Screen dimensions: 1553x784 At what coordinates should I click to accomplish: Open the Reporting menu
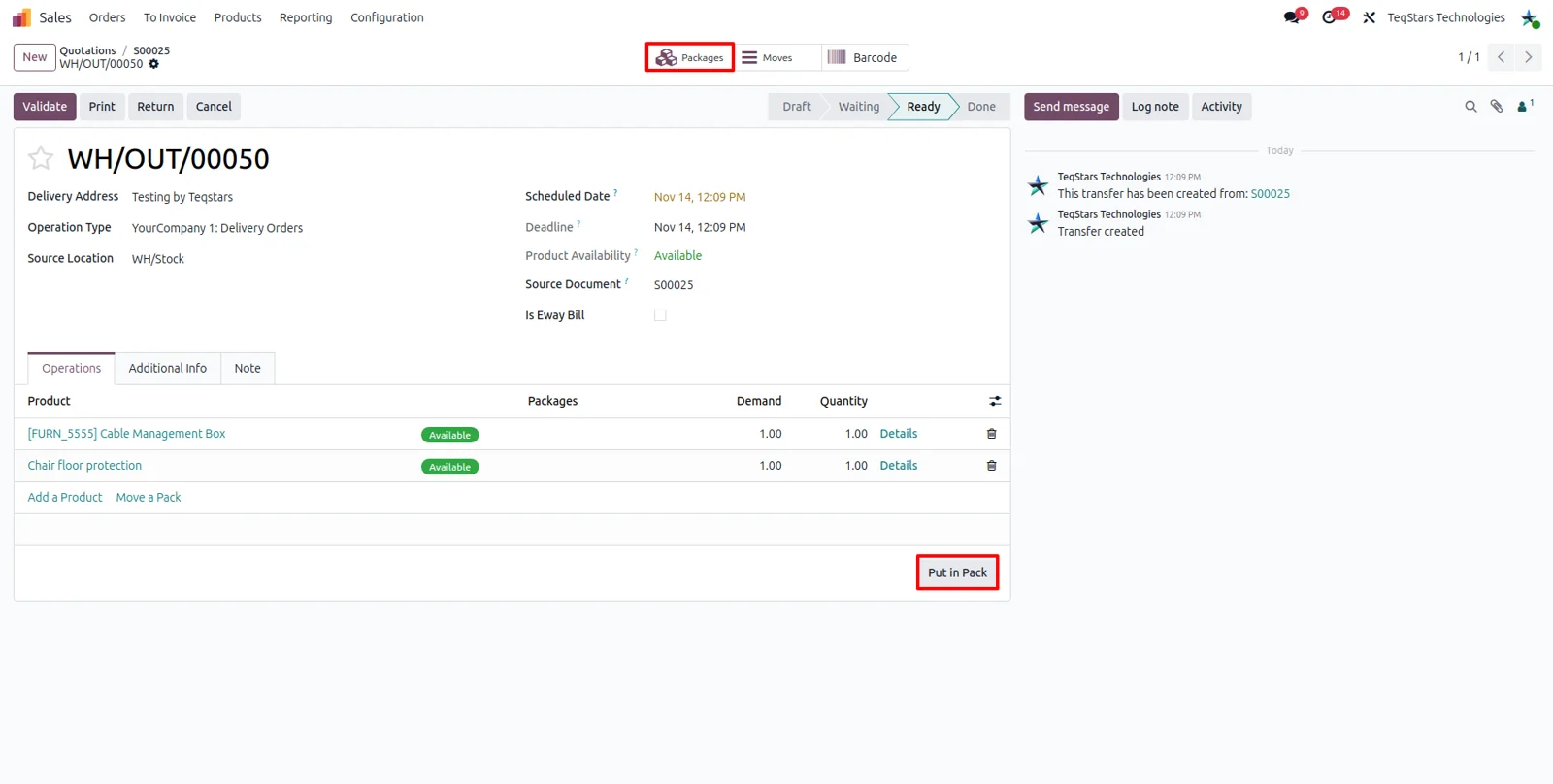[x=306, y=17]
